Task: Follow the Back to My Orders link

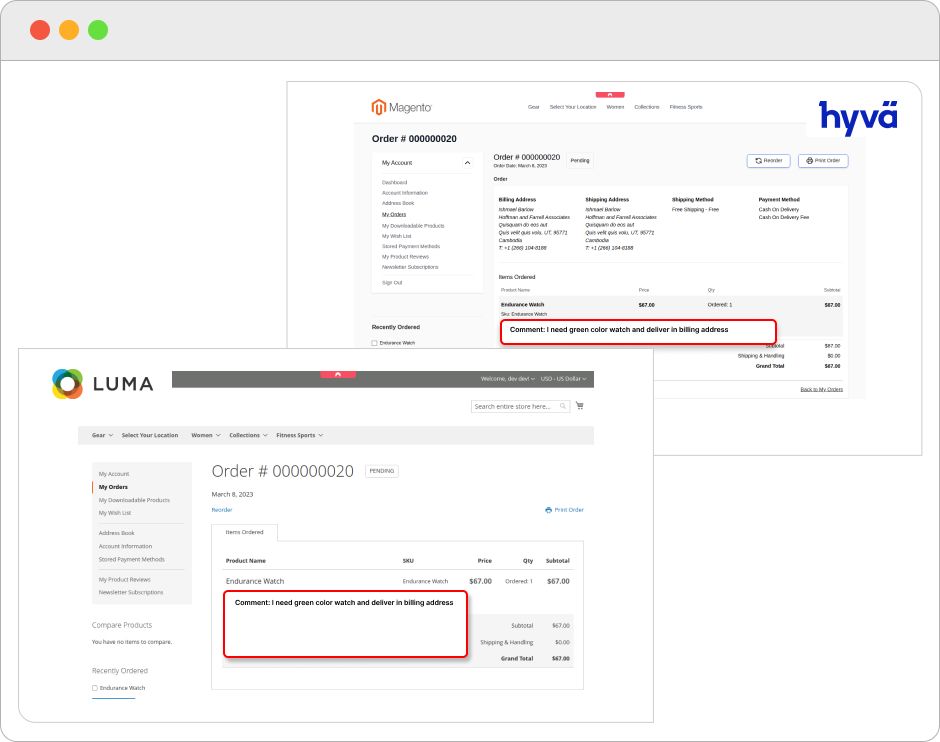Action: (821, 389)
